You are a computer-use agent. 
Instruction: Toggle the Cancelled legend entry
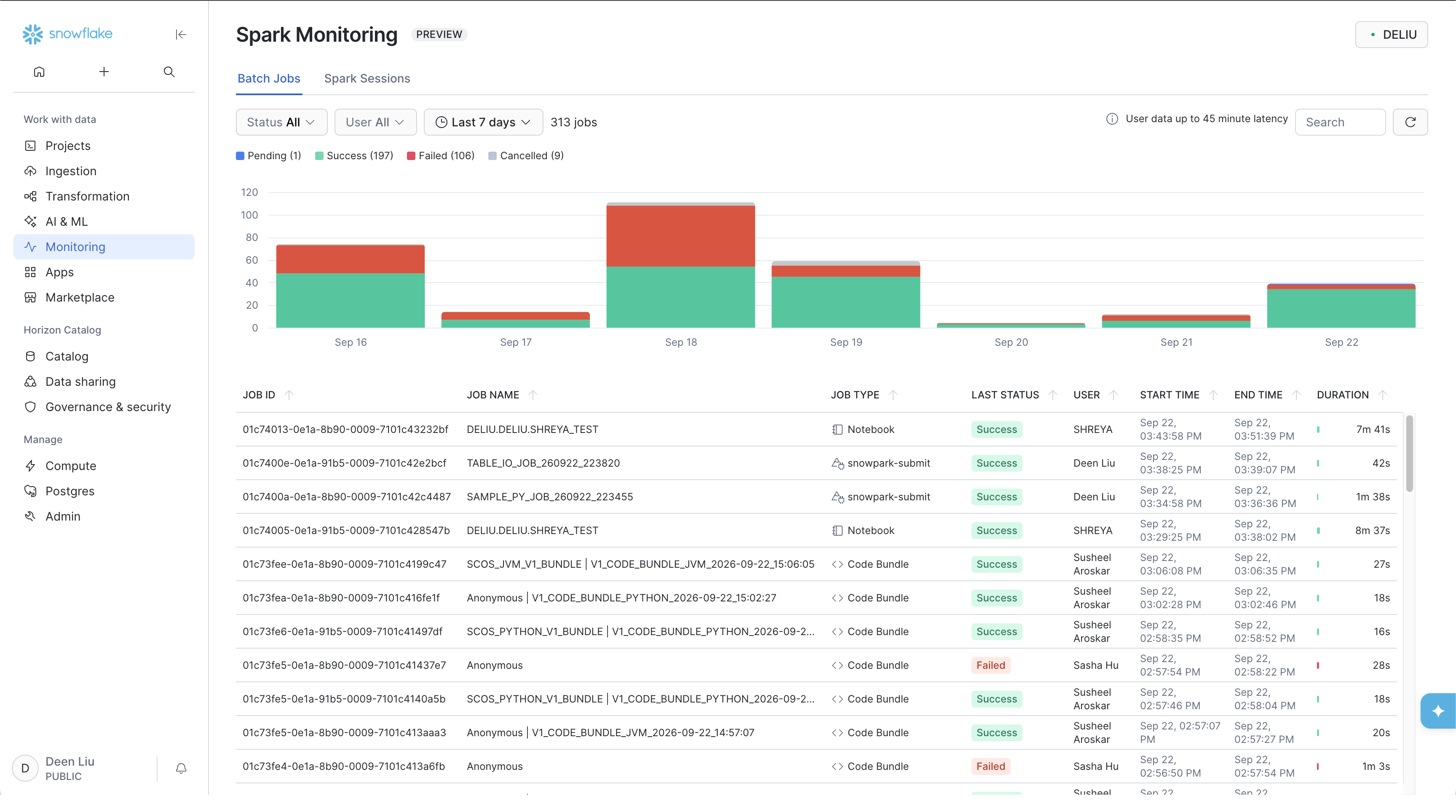(x=526, y=156)
